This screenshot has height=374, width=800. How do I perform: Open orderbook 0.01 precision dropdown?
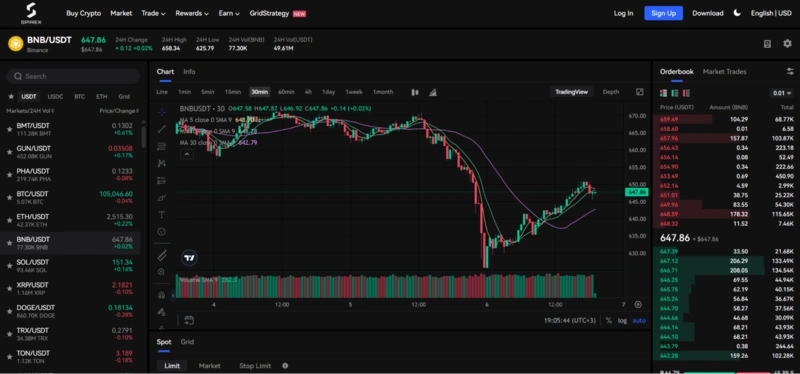point(782,93)
